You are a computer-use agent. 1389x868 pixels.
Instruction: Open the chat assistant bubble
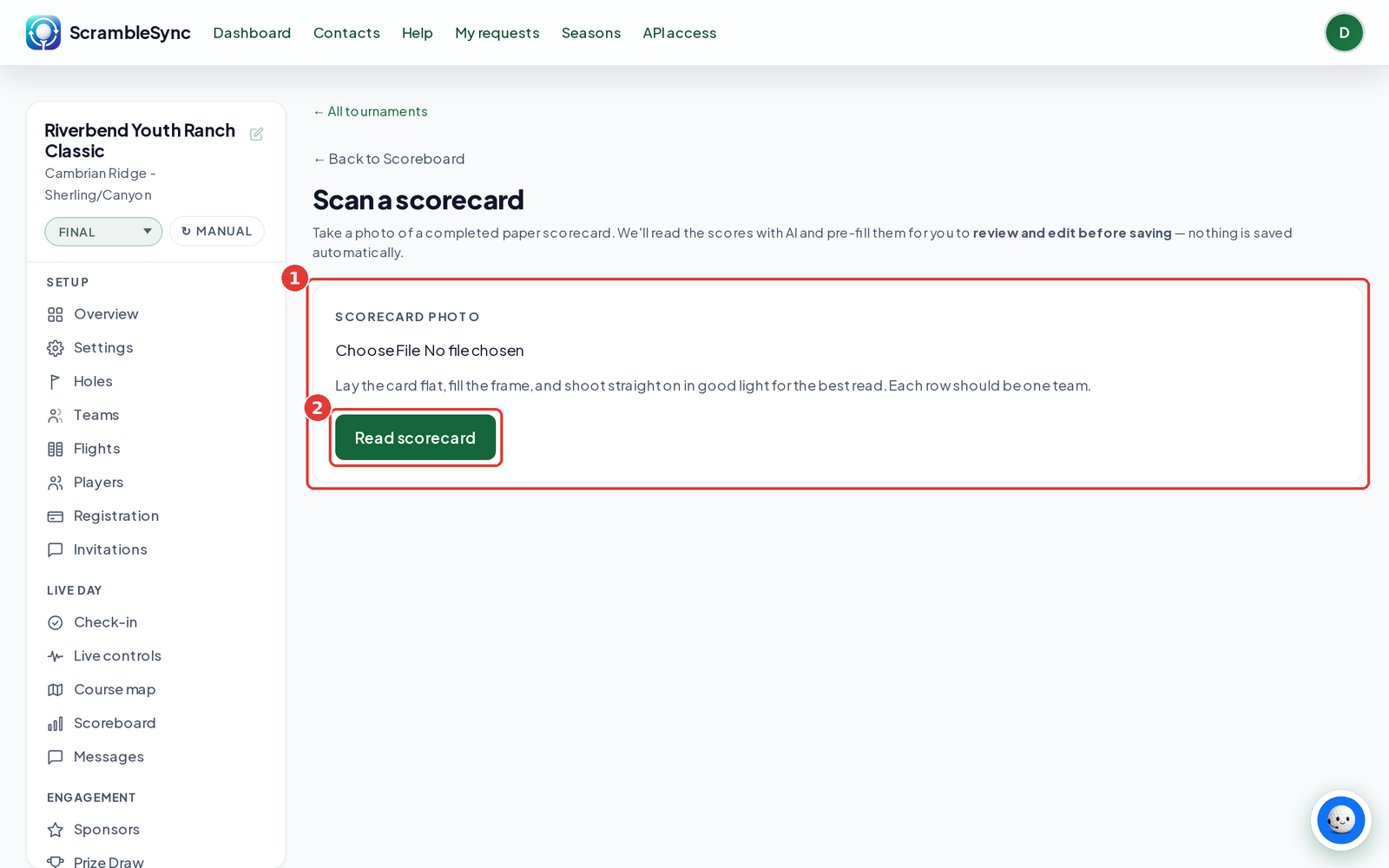click(x=1340, y=819)
